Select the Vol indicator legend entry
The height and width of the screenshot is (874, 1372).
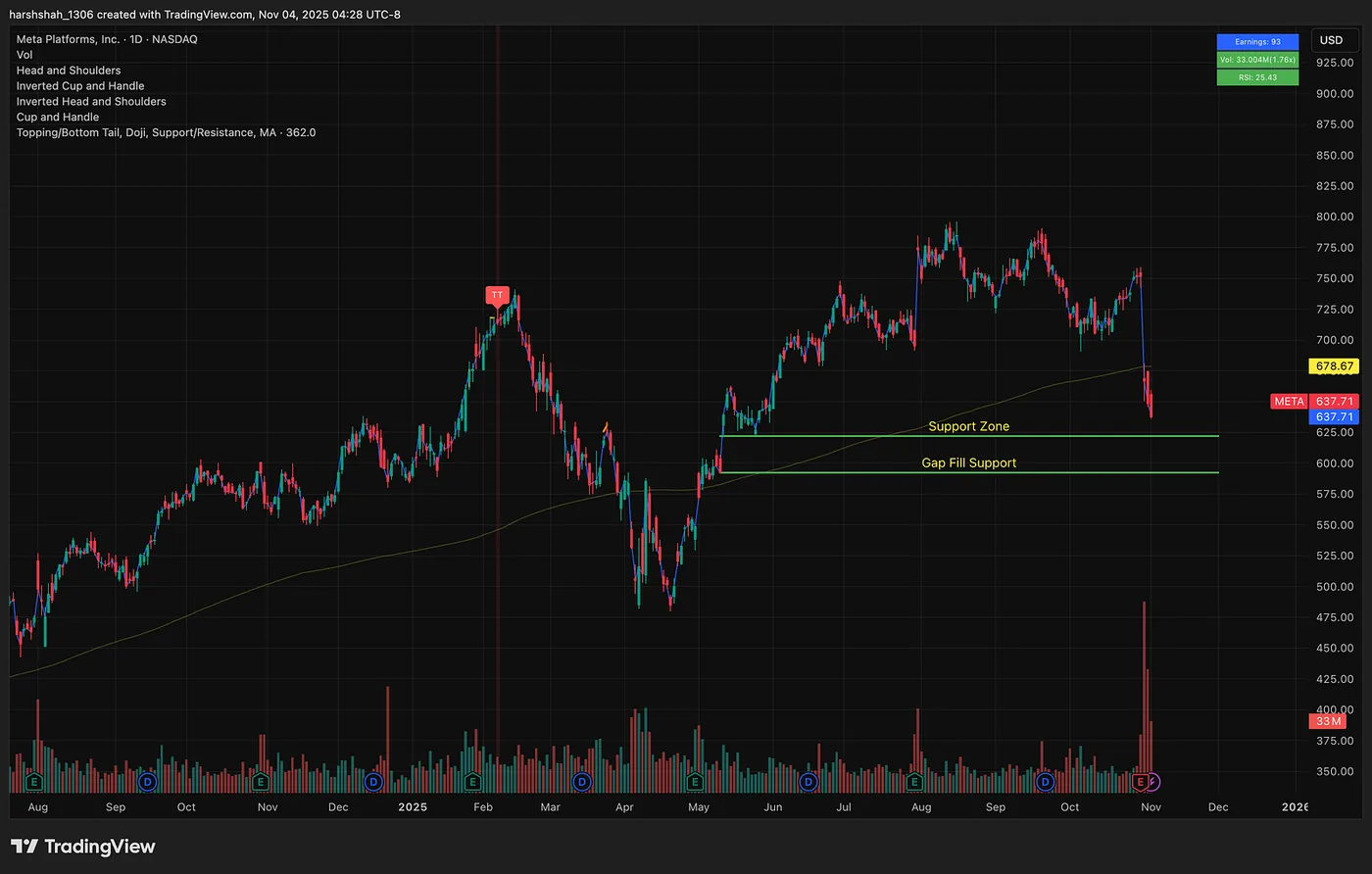click(24, 55)
